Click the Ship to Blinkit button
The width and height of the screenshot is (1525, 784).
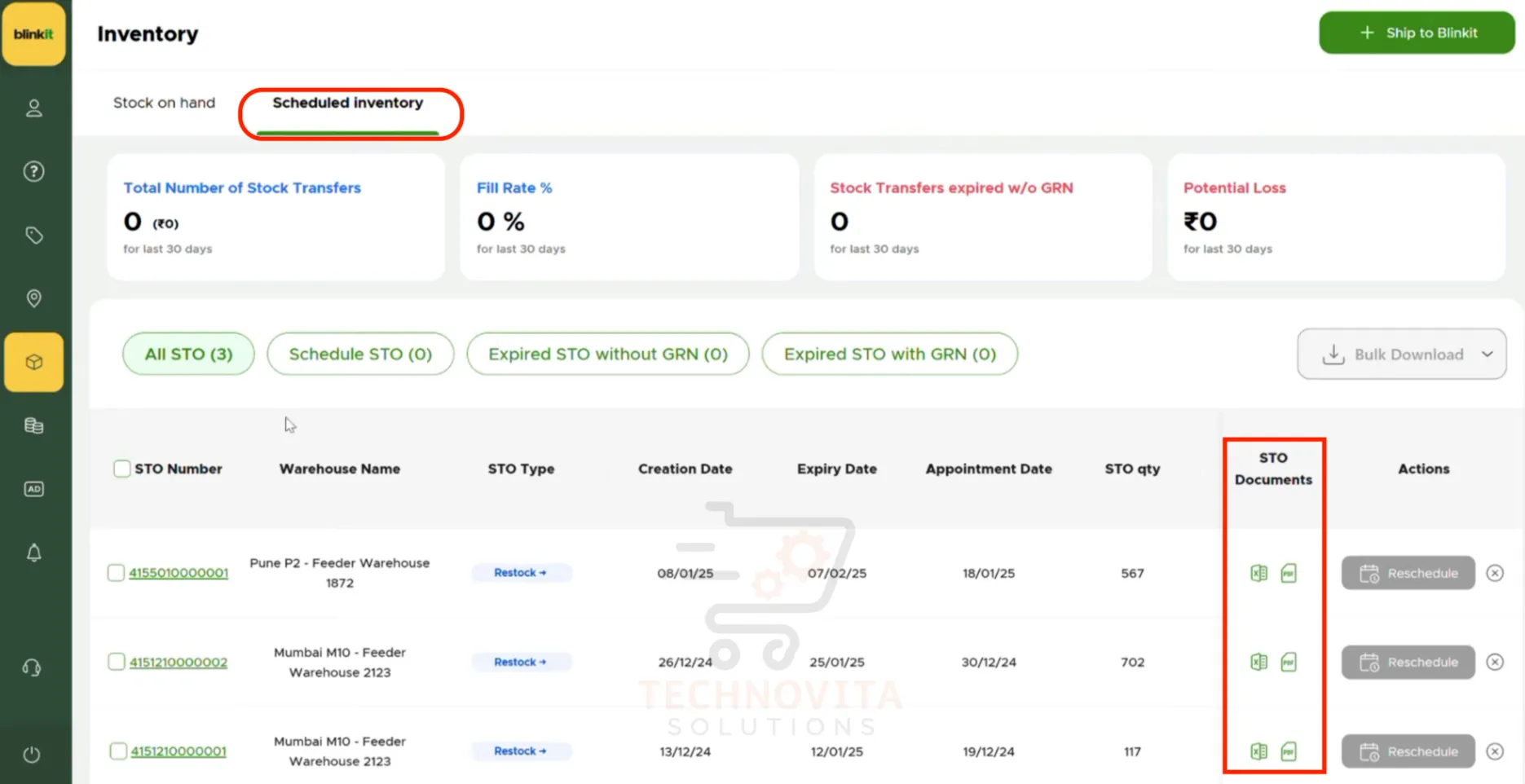coord(1417,33)
